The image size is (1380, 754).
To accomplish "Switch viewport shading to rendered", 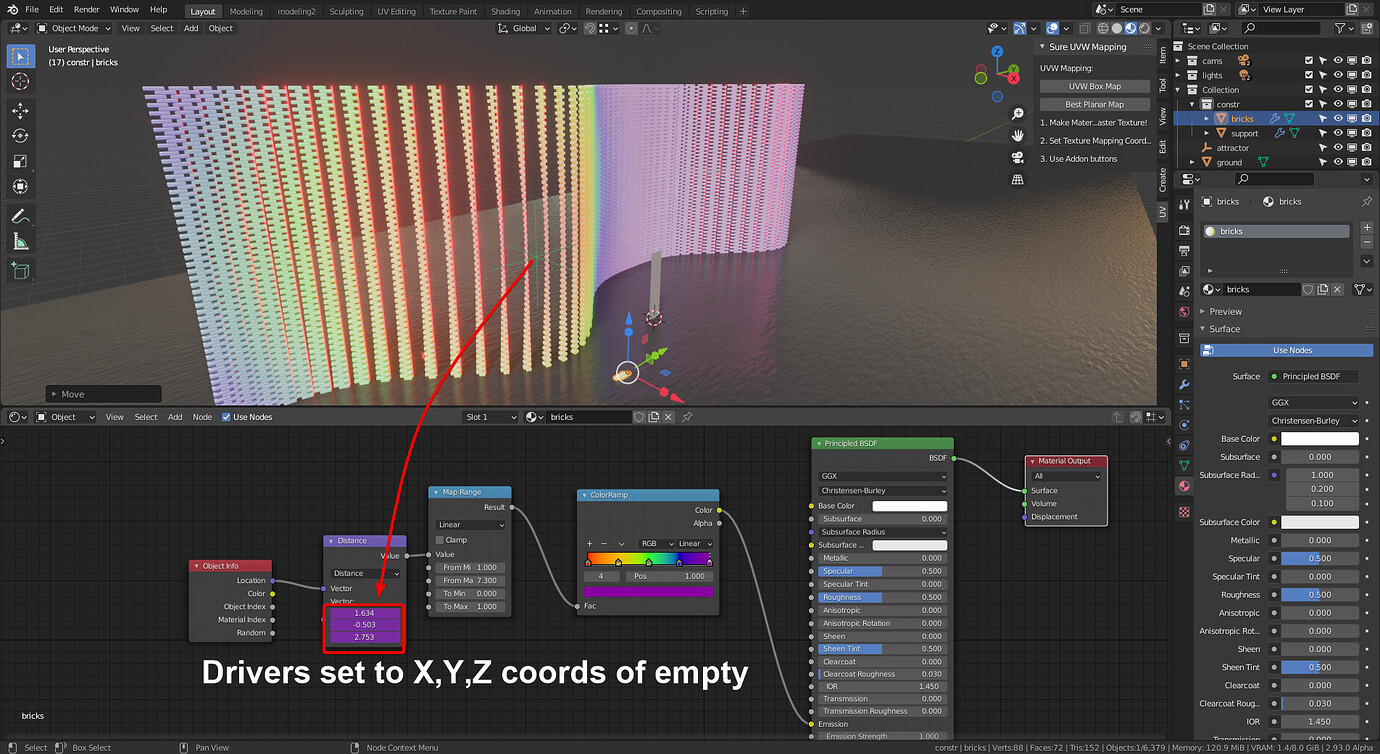I will [1145, 28].
